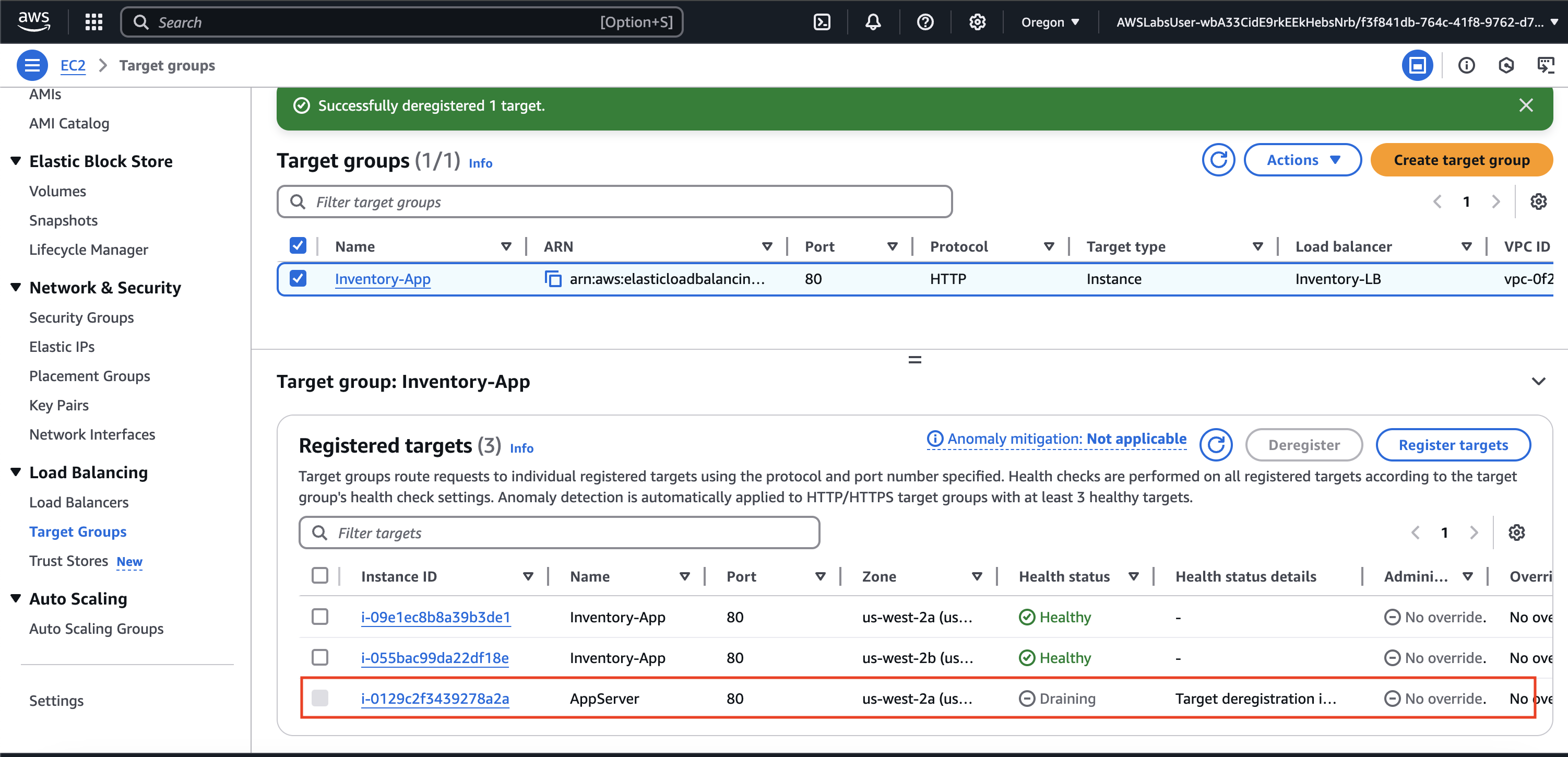Open the i-0129c2f3439278a2a instance link

(435, 699)
